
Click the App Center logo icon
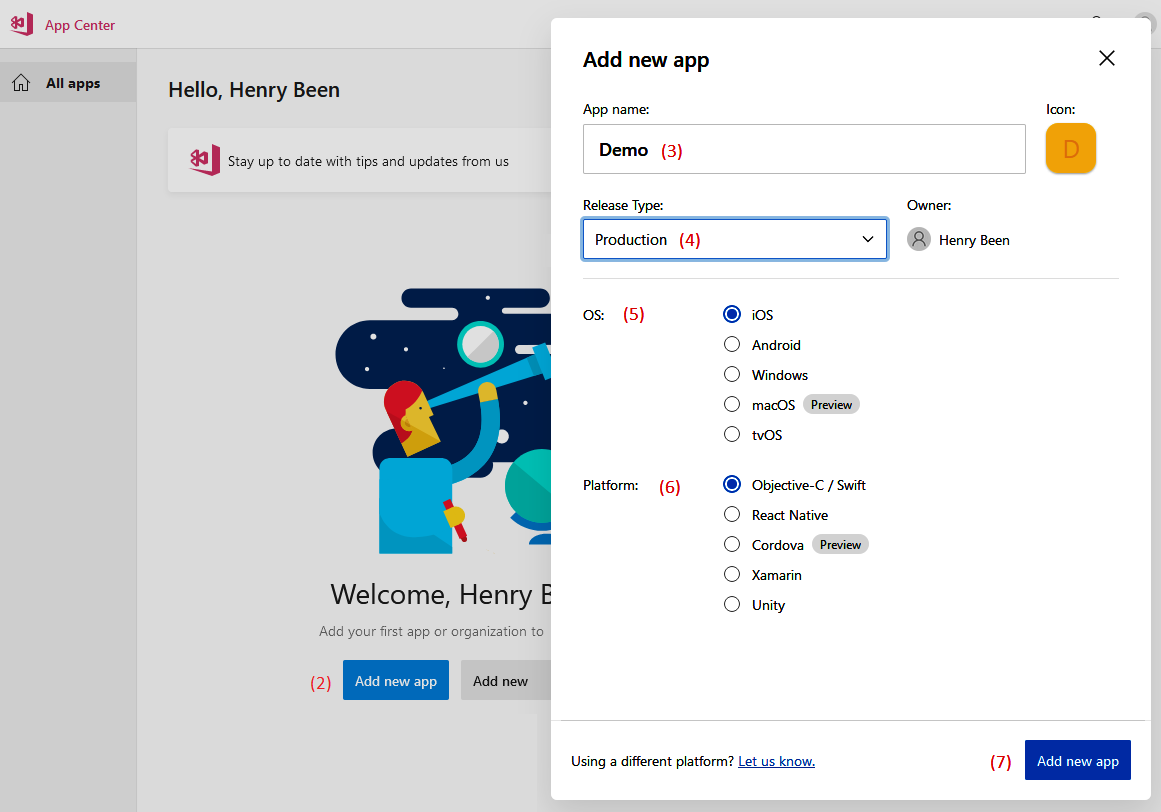point(22,24)
